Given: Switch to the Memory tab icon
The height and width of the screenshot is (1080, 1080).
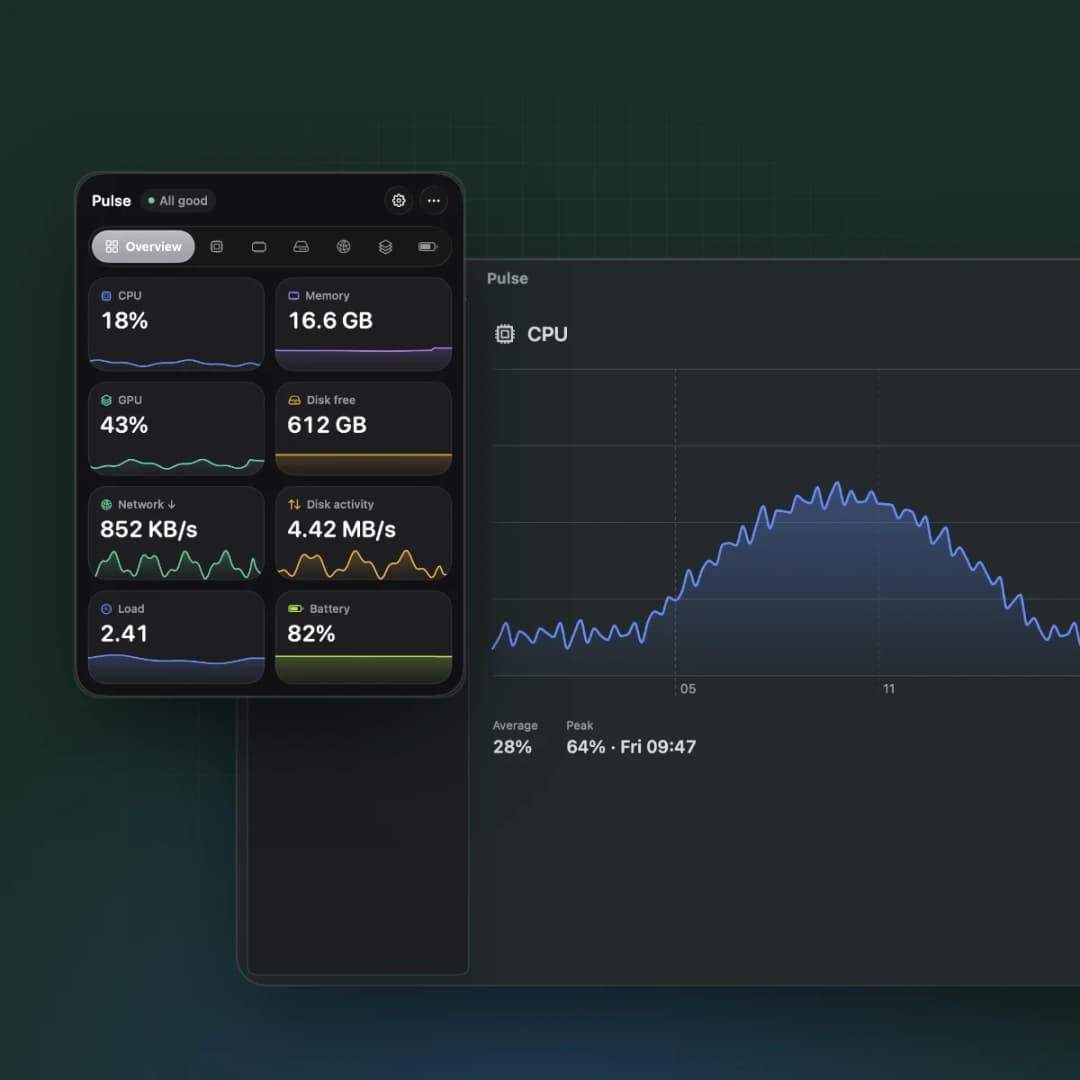Looking at the screenshot, I should pyautogui.click(x=259, y=247).
